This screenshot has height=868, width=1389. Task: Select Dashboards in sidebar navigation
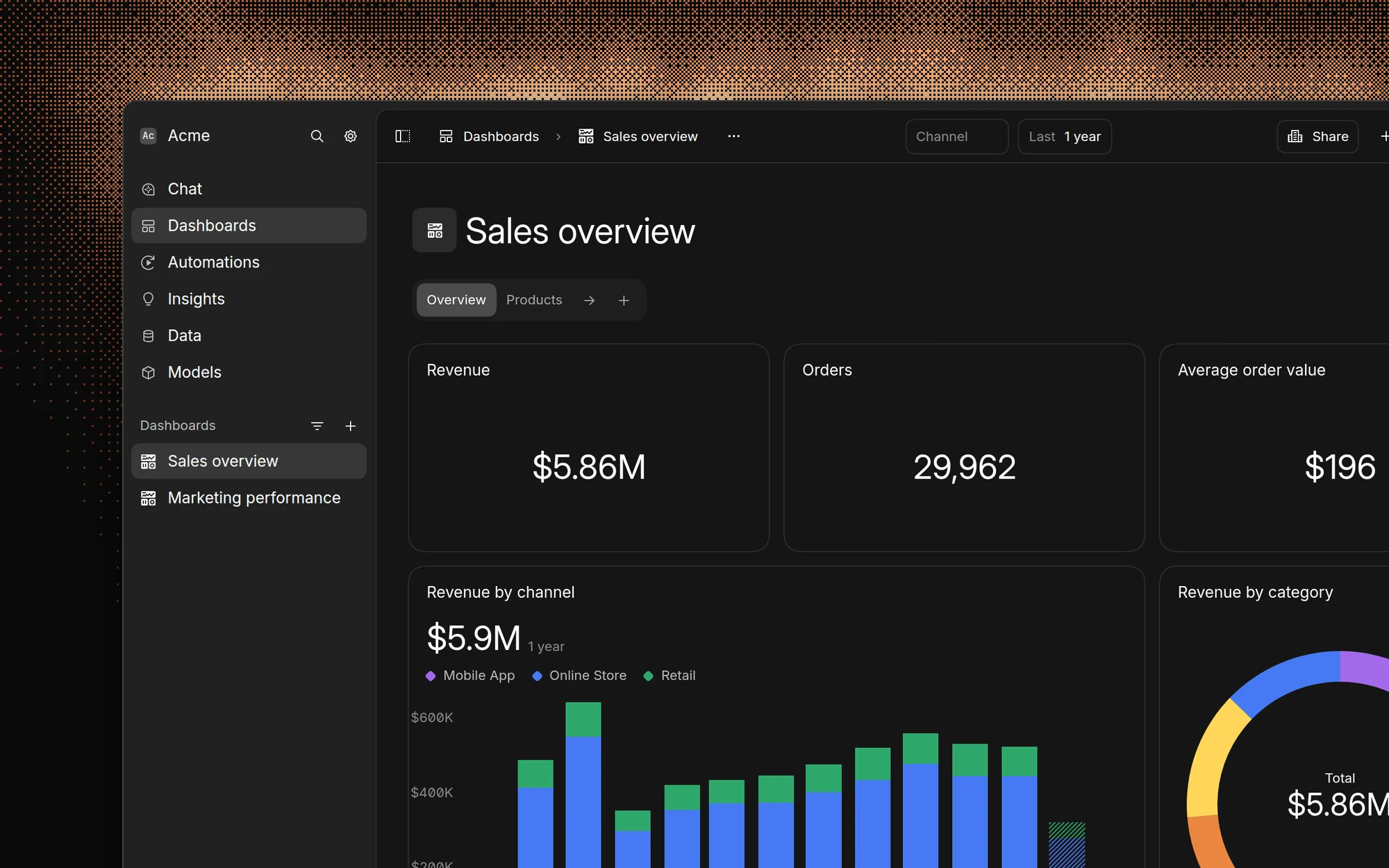[249, 226]
